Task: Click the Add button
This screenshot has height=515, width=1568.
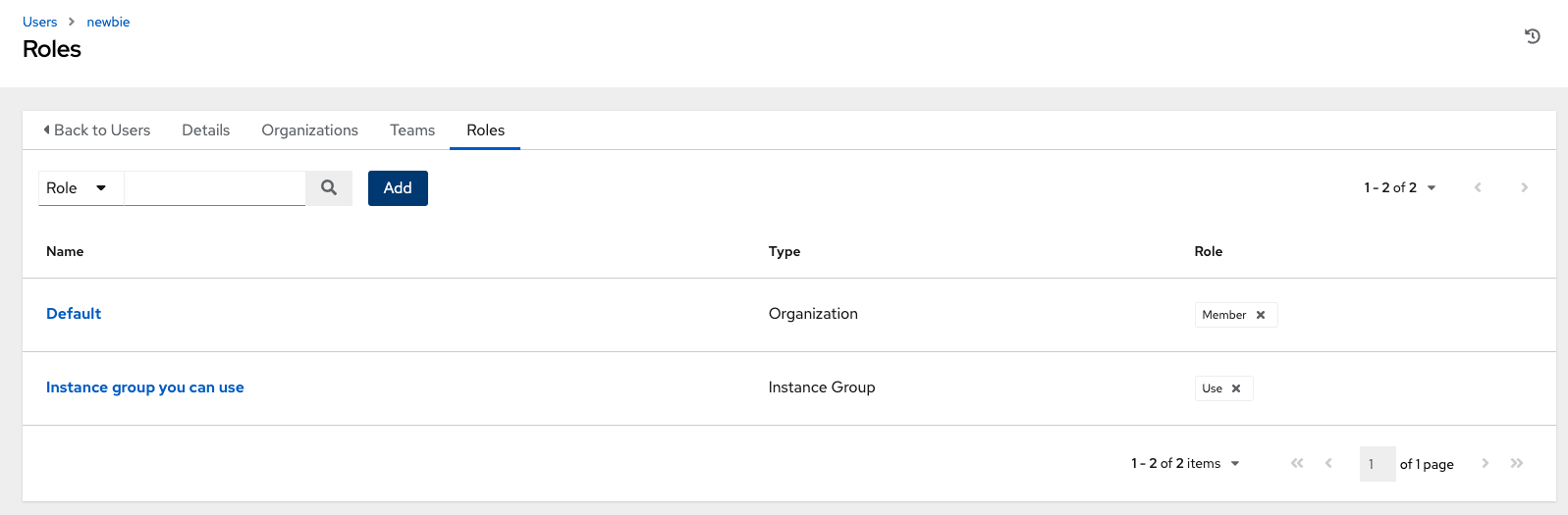Action: tap(398, 187)
